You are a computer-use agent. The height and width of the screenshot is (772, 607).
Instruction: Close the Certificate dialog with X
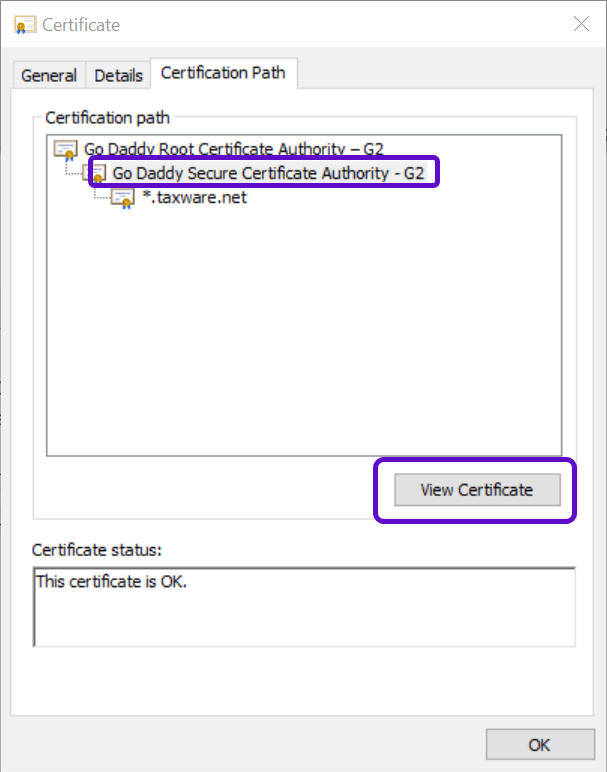tap(580, 24)
